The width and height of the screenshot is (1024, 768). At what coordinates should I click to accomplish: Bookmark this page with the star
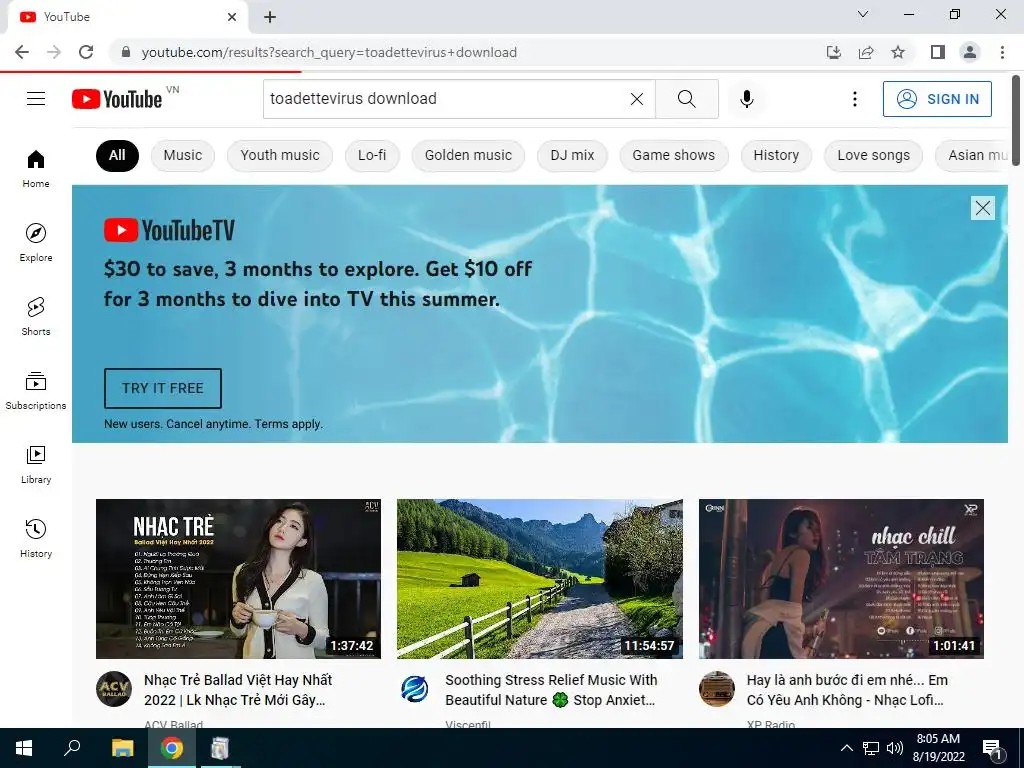[x=898, y=52]
